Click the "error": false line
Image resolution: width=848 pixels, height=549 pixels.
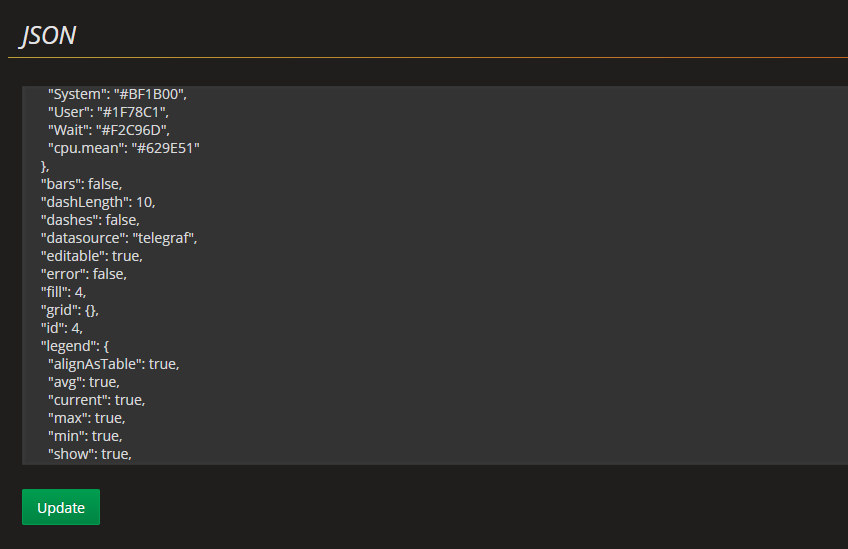(x=84, y=274)
